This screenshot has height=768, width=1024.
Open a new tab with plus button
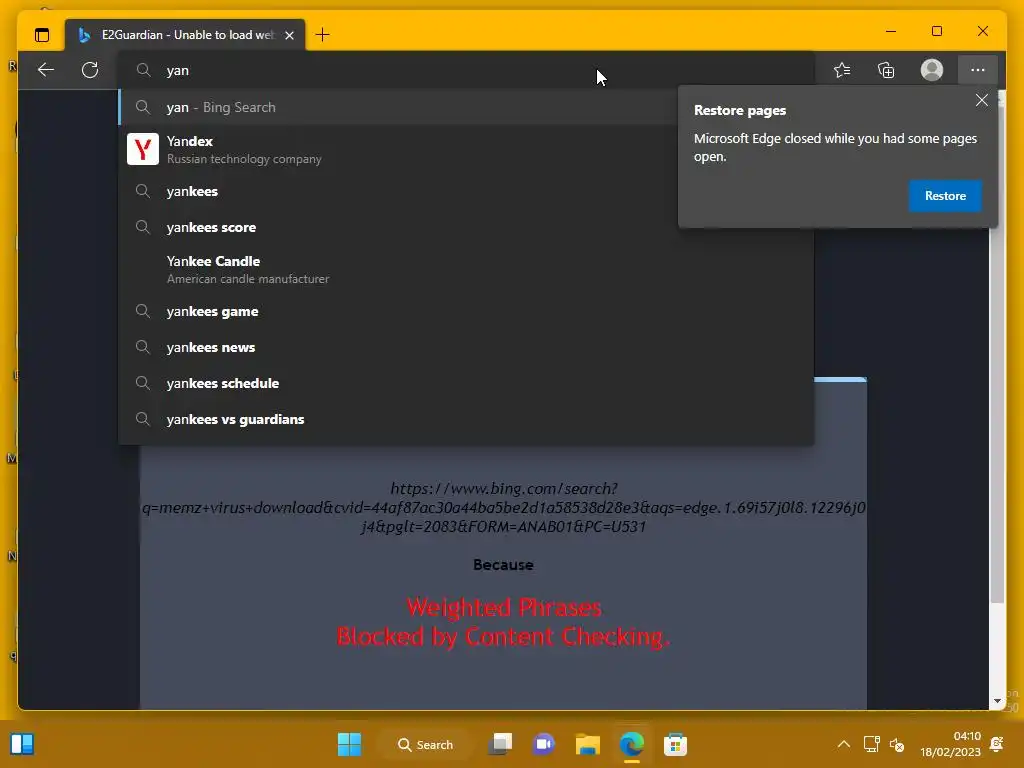(x=323, y=35)
